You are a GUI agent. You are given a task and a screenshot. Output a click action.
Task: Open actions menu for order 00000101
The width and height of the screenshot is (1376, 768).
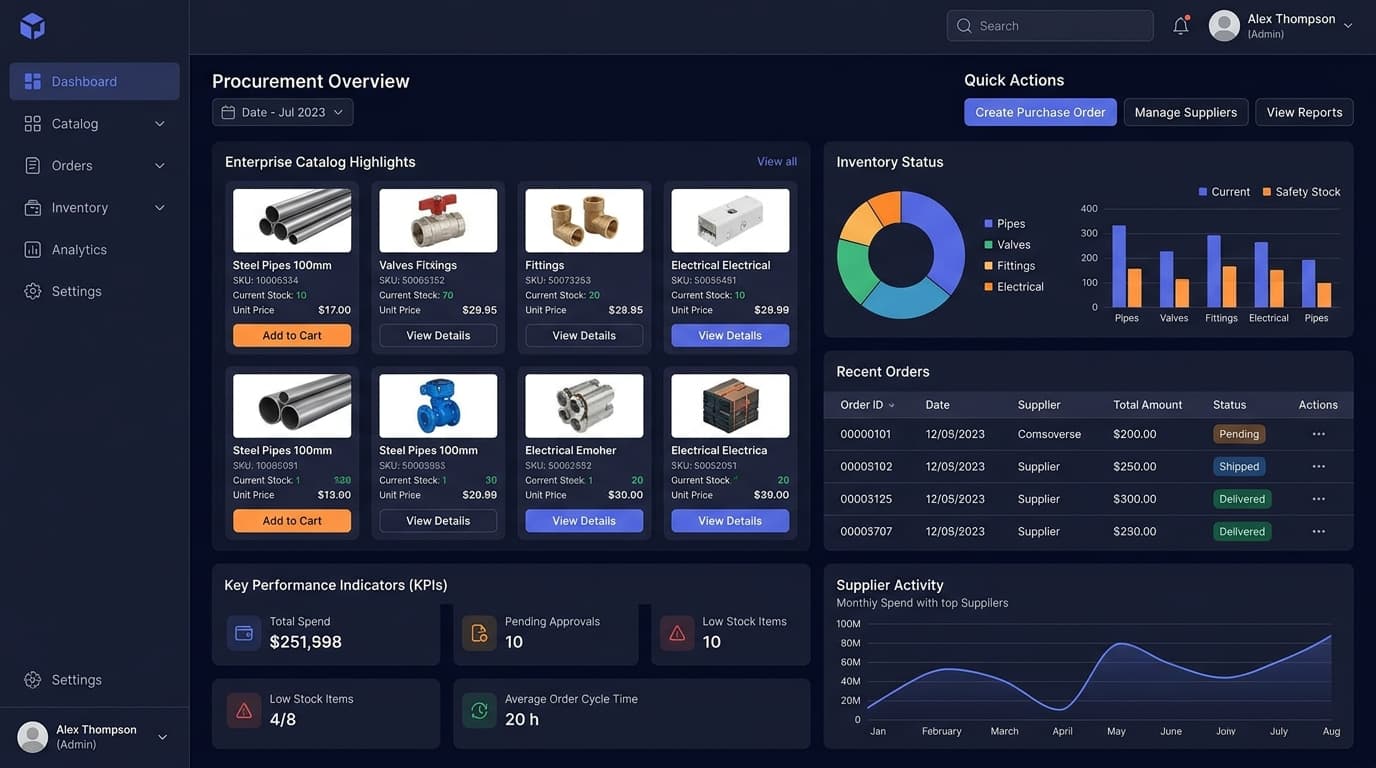coord(1318,434)
